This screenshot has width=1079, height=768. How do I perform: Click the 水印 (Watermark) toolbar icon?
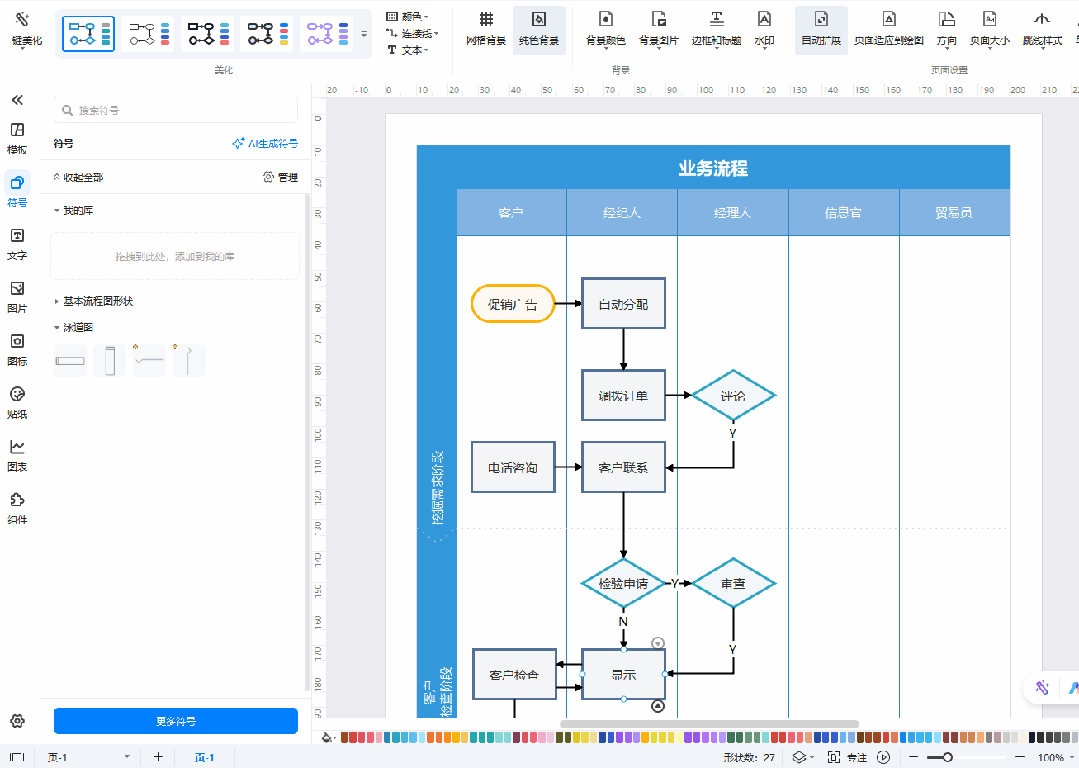click(x=764, y=28)
